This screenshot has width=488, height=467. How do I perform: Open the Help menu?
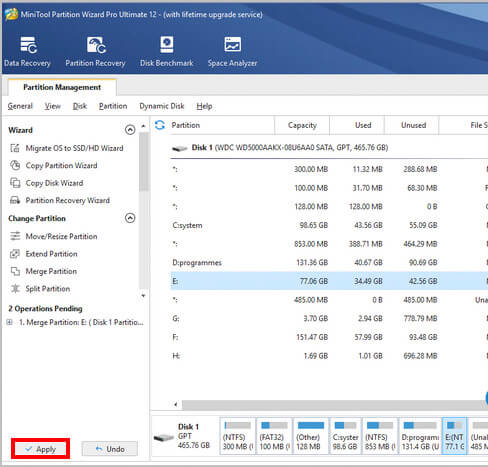tap(204, 106)
